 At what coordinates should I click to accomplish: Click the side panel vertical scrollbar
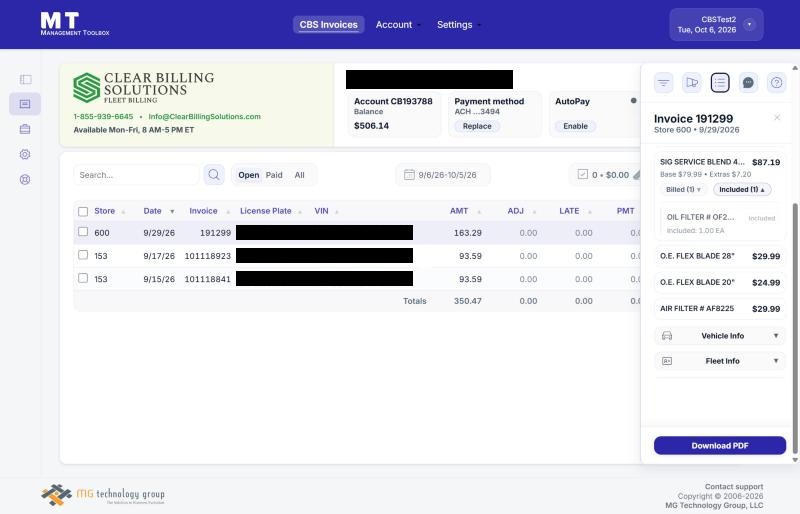[794, 328]
